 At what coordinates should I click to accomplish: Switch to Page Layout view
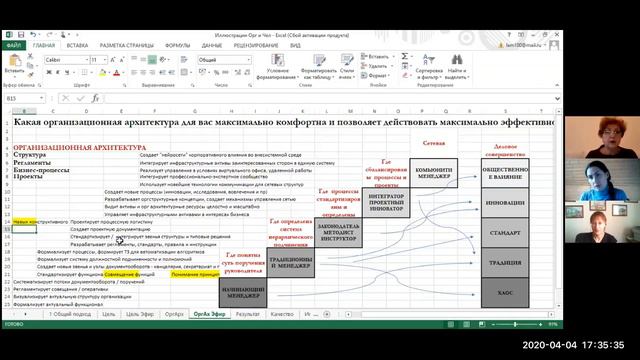(466, 324)
